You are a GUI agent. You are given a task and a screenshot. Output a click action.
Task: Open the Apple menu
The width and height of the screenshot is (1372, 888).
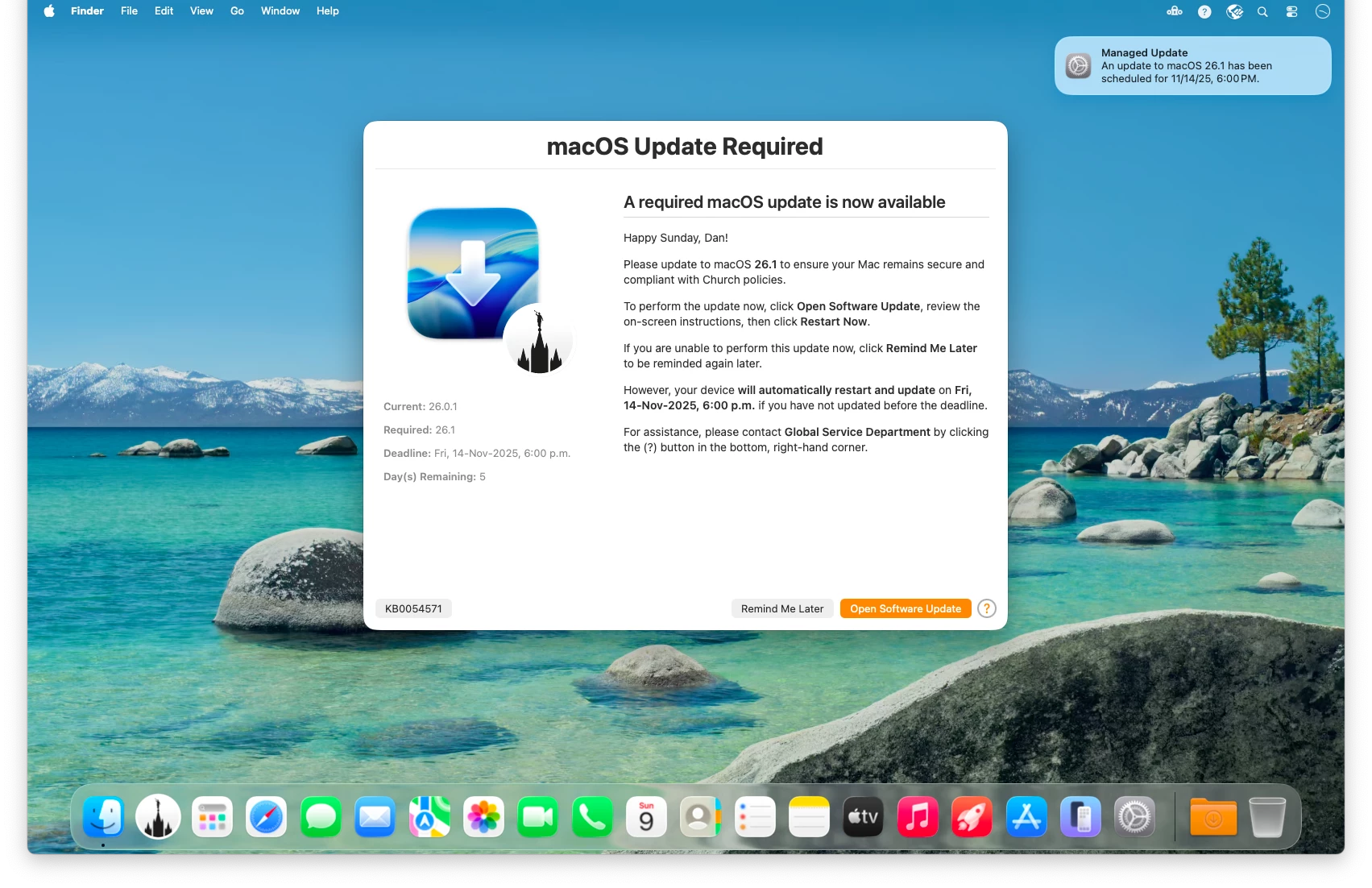point(49,11)
